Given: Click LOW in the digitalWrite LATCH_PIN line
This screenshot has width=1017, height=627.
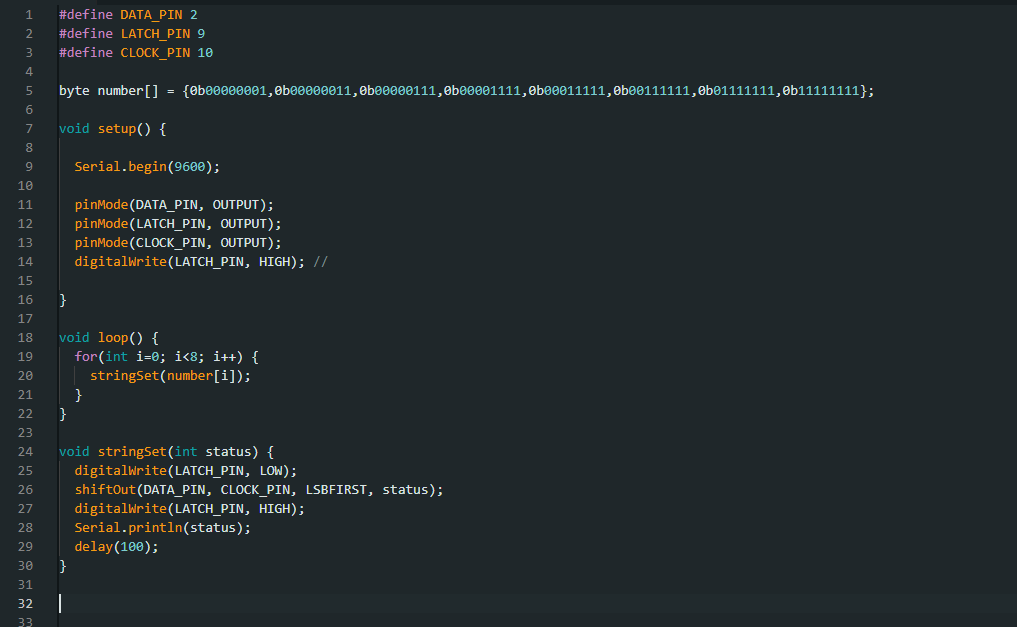Looking at the screenshot, I should [270, 471].
